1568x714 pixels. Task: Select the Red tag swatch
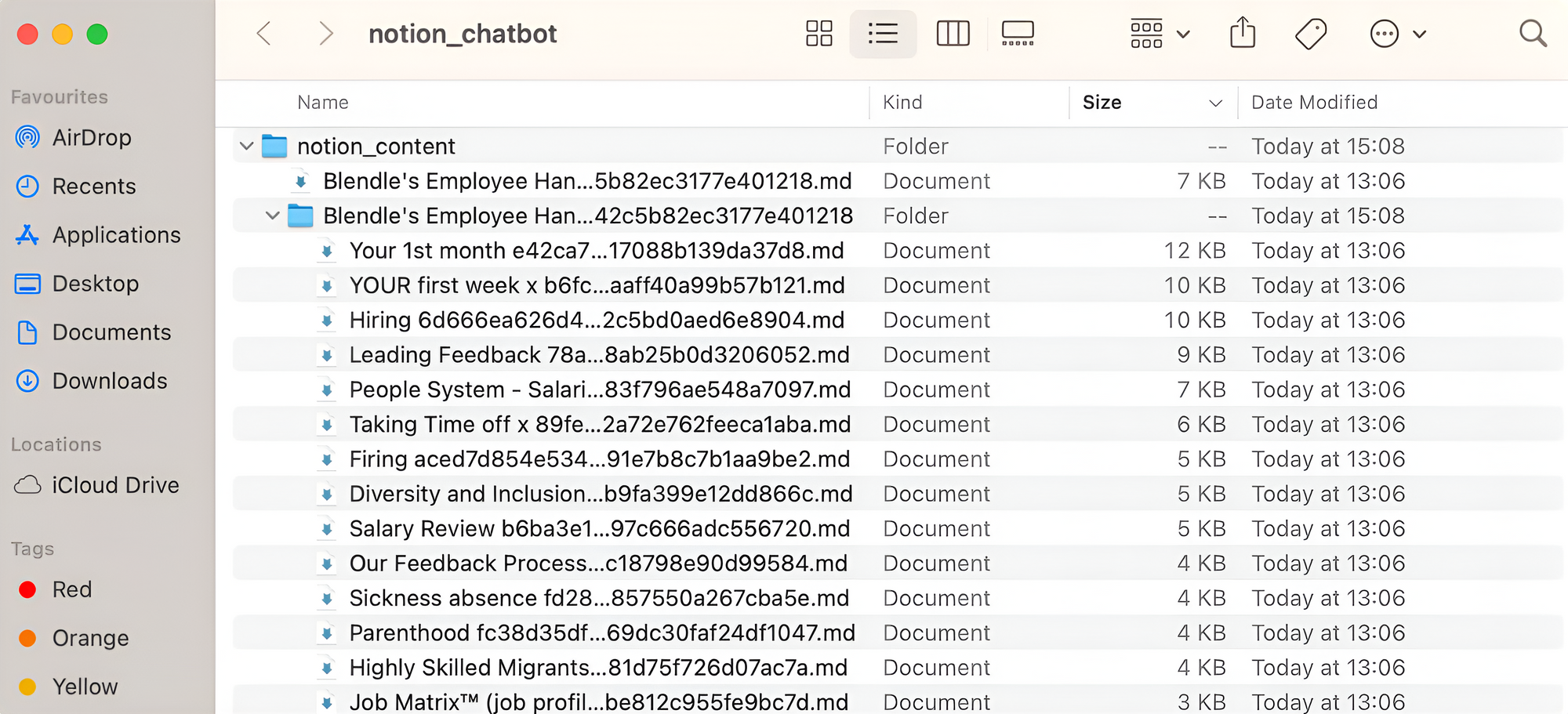(28, 589)
